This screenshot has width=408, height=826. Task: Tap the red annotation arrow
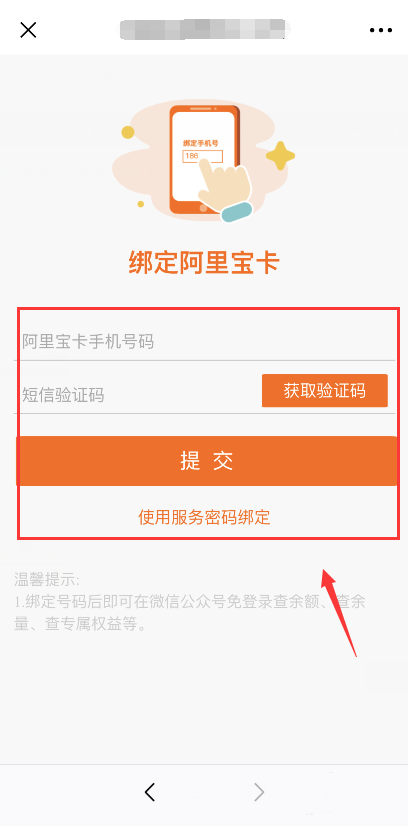click(x=339, y=611)
